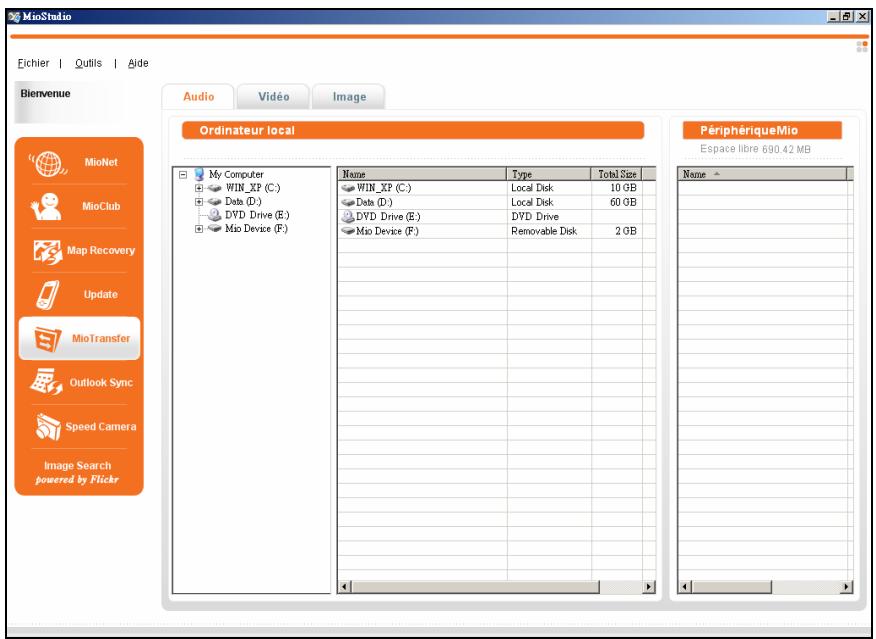Click Removable Disk type cell
The height and width of the screenshot is (639, 876).
coord(544,231)
